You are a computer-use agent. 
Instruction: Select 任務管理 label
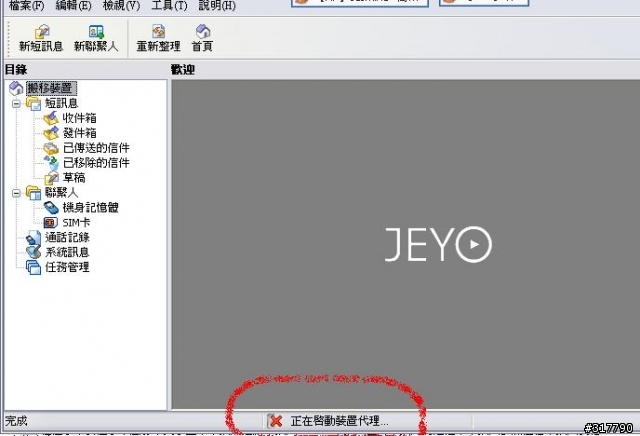67,267
